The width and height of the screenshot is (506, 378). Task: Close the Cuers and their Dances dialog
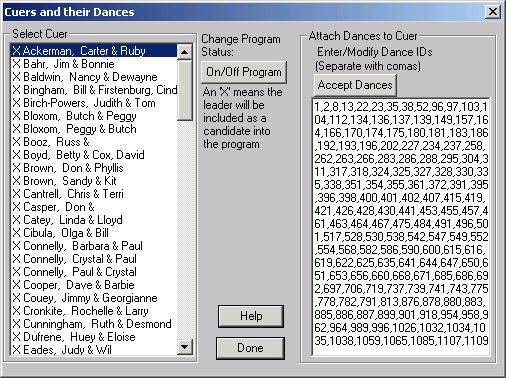[x=493, y=12]
